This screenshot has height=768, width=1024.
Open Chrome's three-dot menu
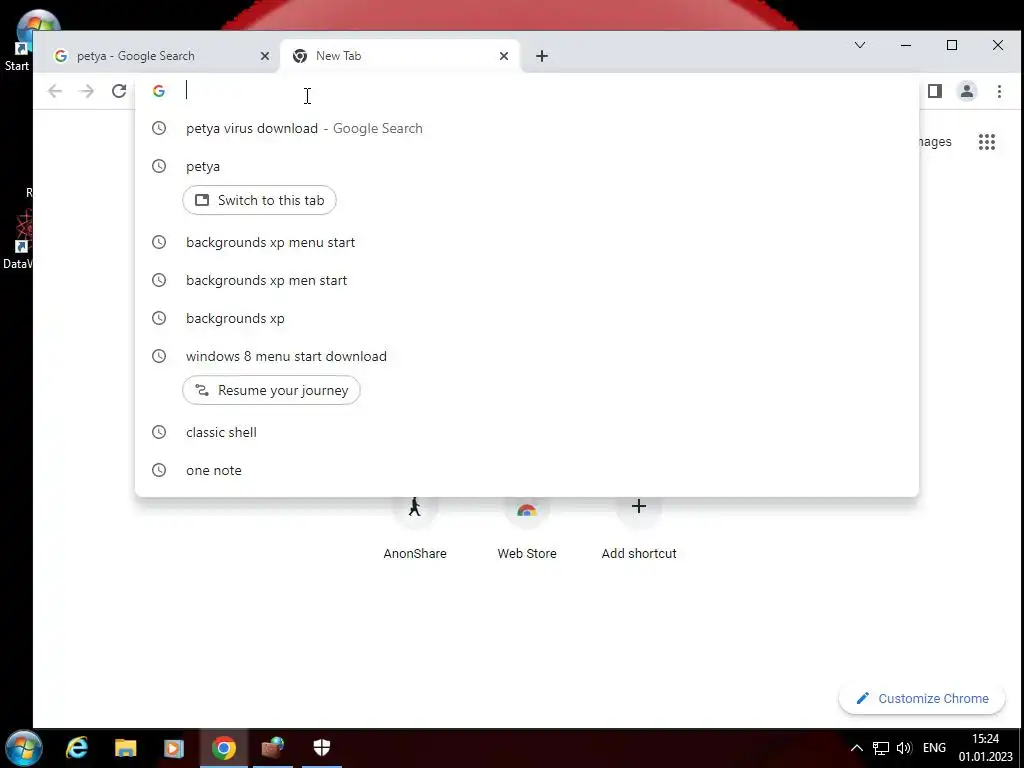click(999, 91)
